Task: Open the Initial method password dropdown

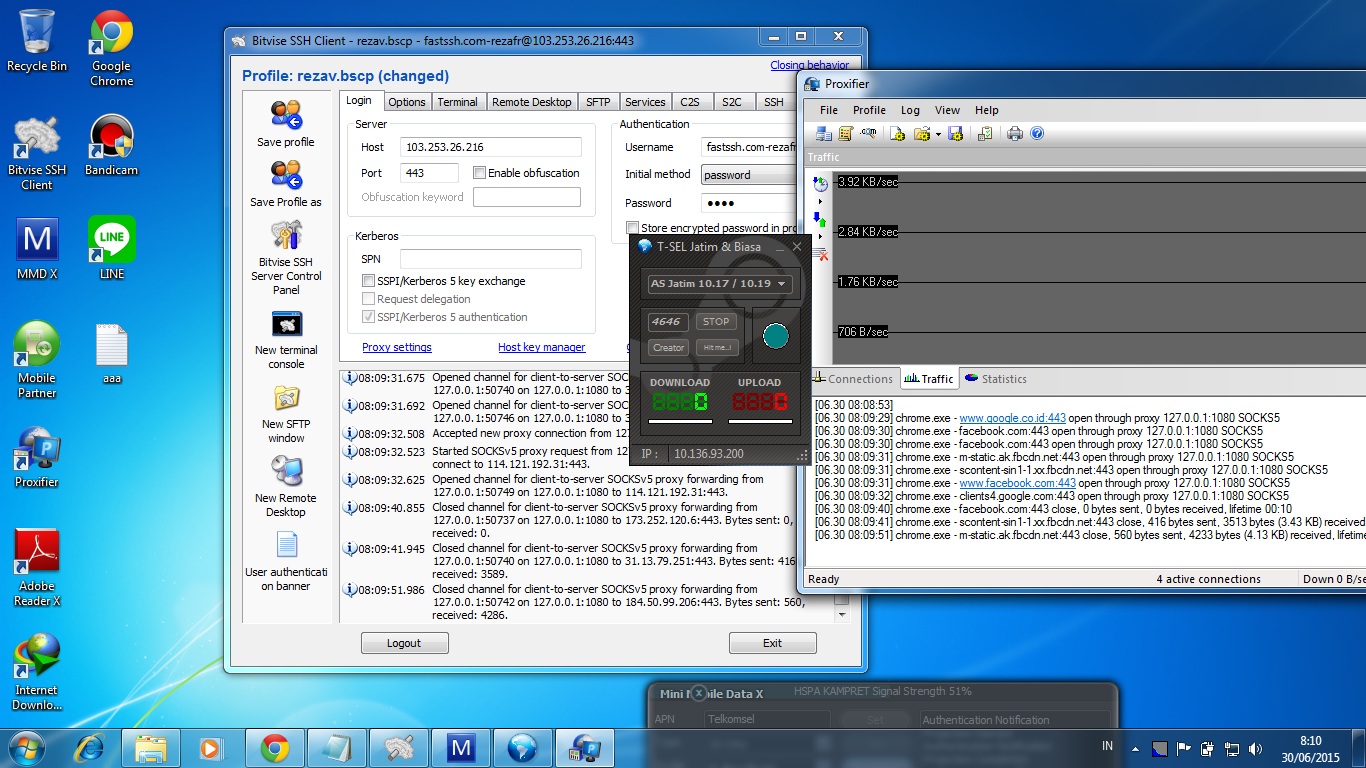Action: [x=748, y=175]
